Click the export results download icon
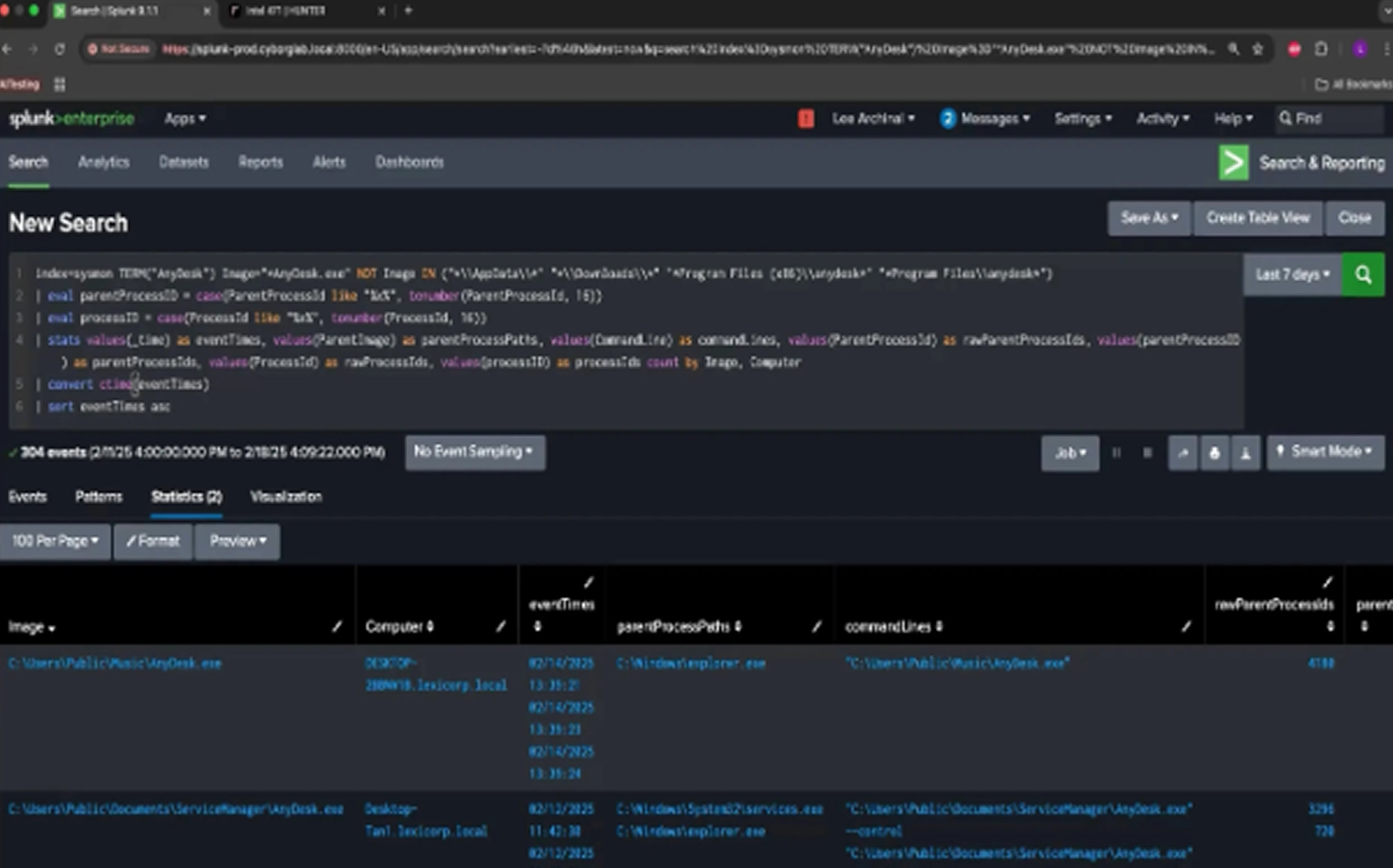The width and height of the screenshot is (1393, 868). pos(1246,454)
